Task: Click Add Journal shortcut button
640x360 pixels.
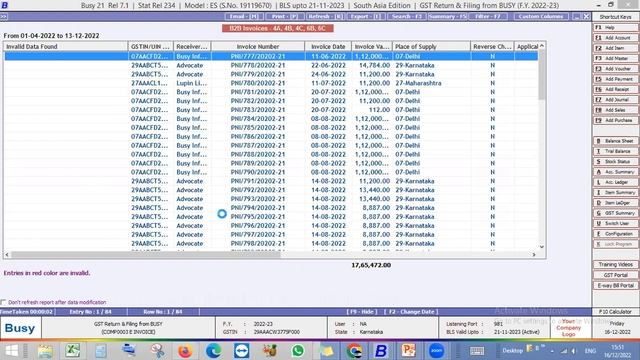Action: coord(616,100)
